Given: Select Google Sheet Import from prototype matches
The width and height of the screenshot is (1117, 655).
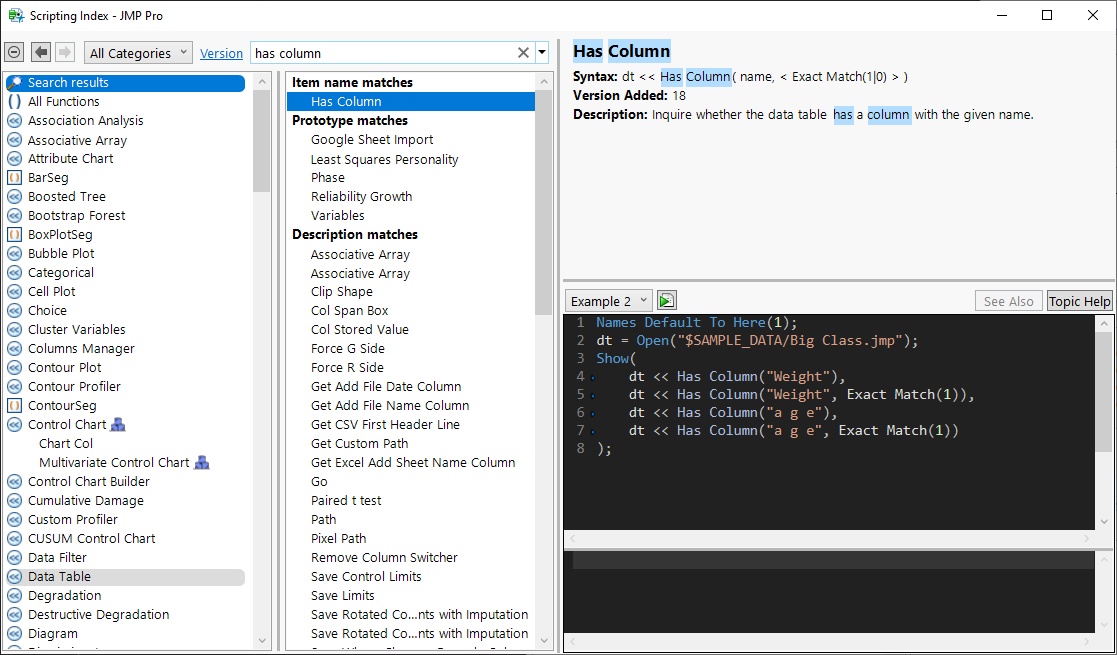Looking at the screenshot, I should (x=372, y=140).
